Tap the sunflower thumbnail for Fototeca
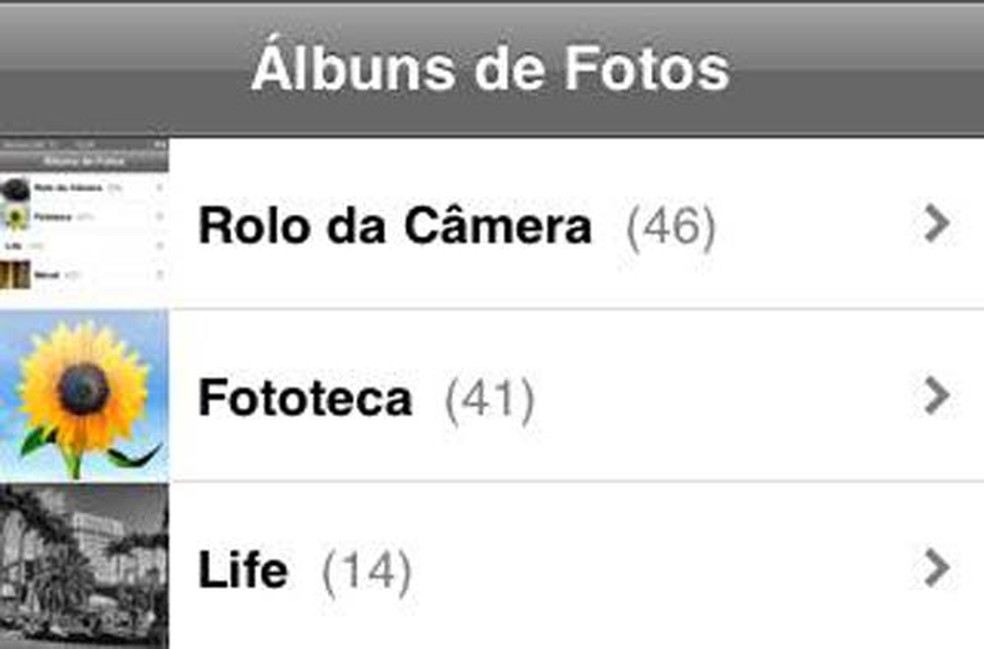The image size is (984, 649). tap(84, 395)
